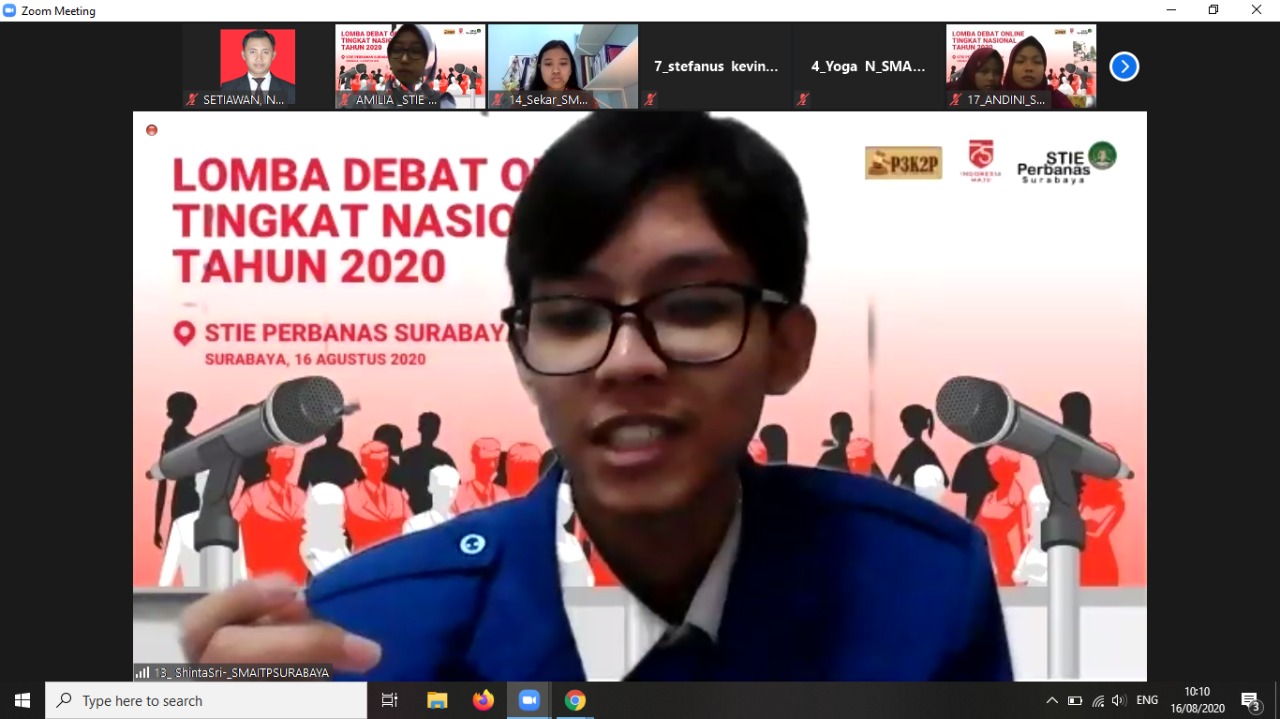Image resolution: width=1280 pixels, height=719 pixels.
Task: Click the red recording indicator dot
Action: pos(152,130)
